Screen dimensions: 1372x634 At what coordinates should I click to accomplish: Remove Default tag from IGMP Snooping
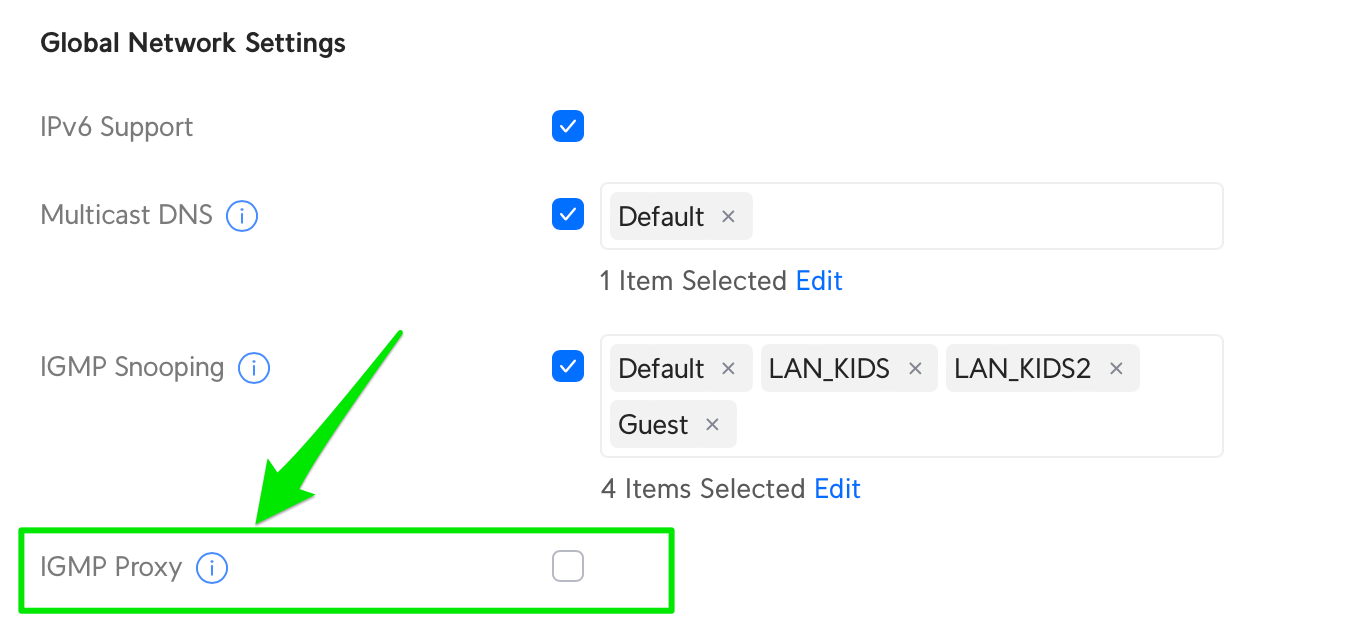(x=729, y=369)
